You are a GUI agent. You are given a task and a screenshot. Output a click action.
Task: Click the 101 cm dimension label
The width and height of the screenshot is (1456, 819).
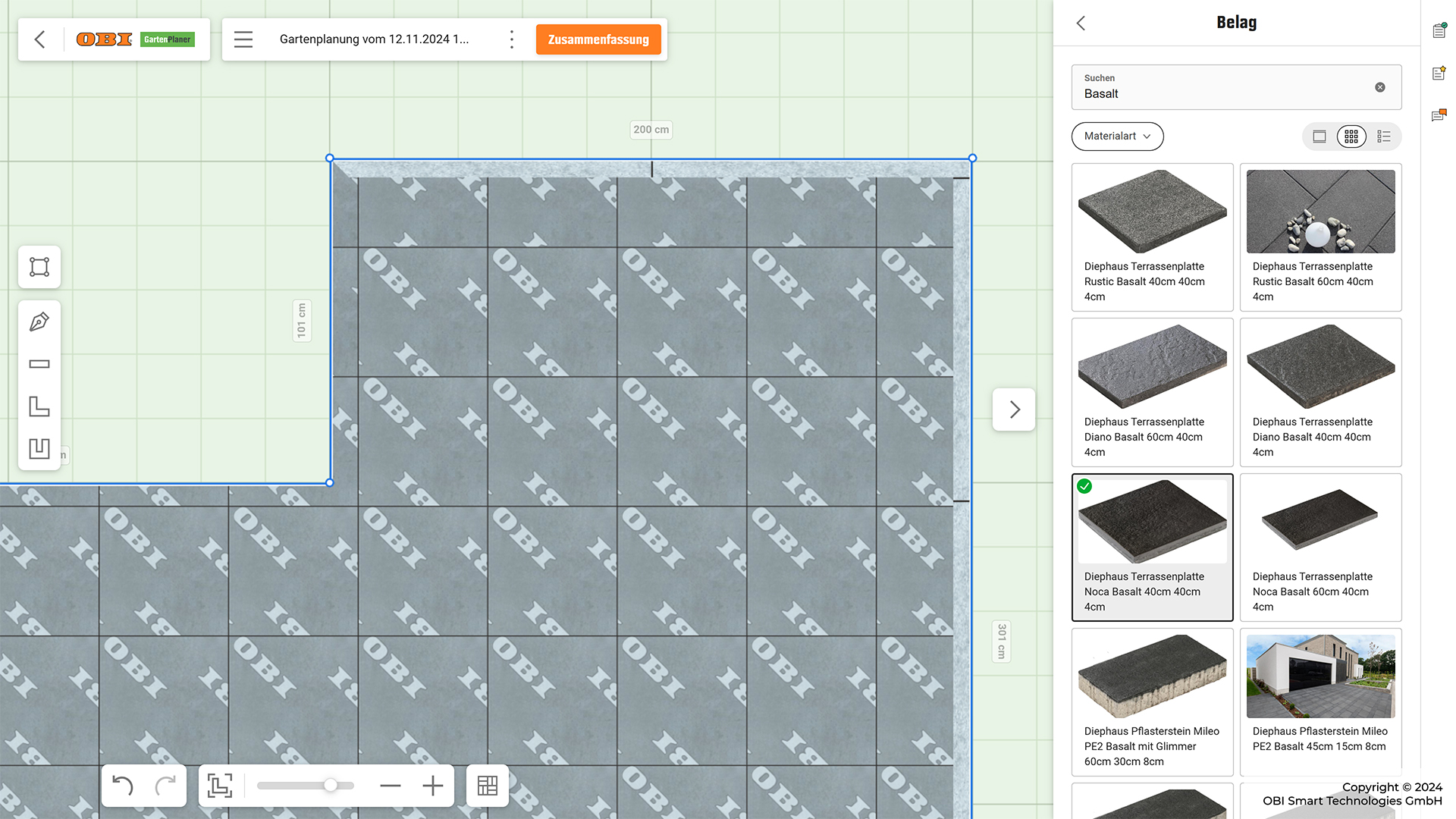coord(302,320)
